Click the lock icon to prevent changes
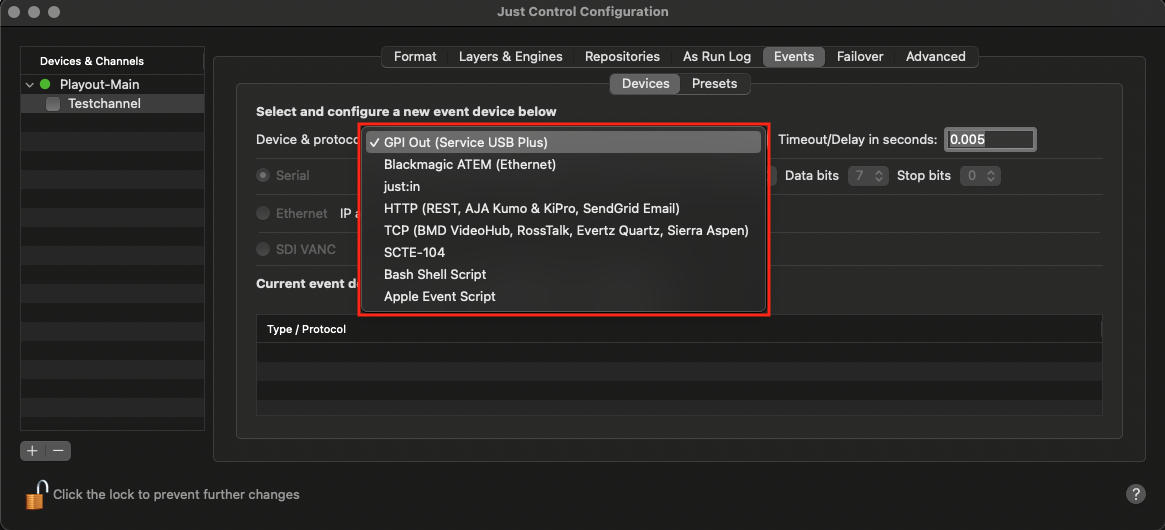This screenshot has width=1165, height=530. click(35, 494)
